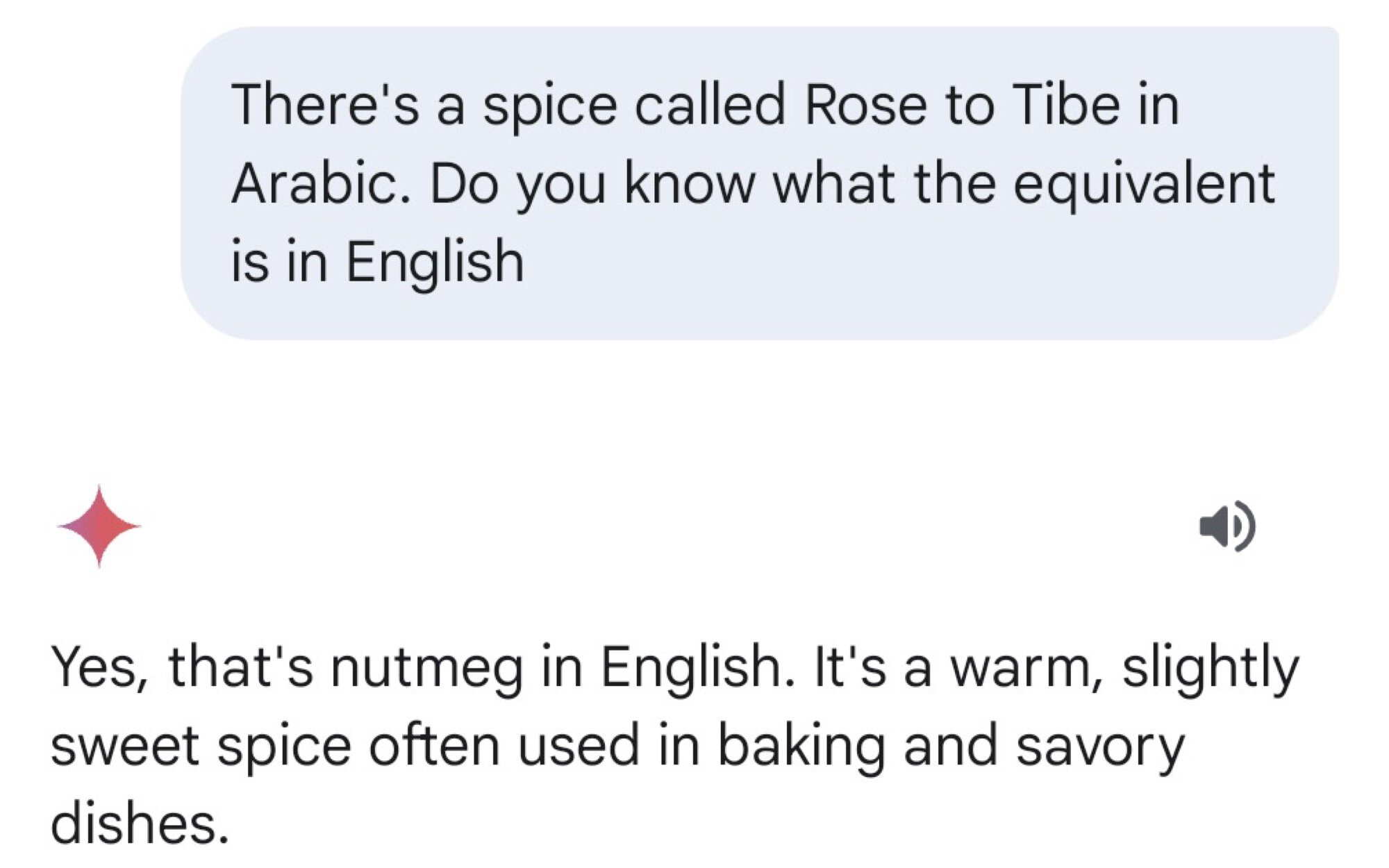Image resolution: width=1389 pixels, height=868 pixels.
Task: Click the Gemini sparkle icon
Action: [99, 526]
